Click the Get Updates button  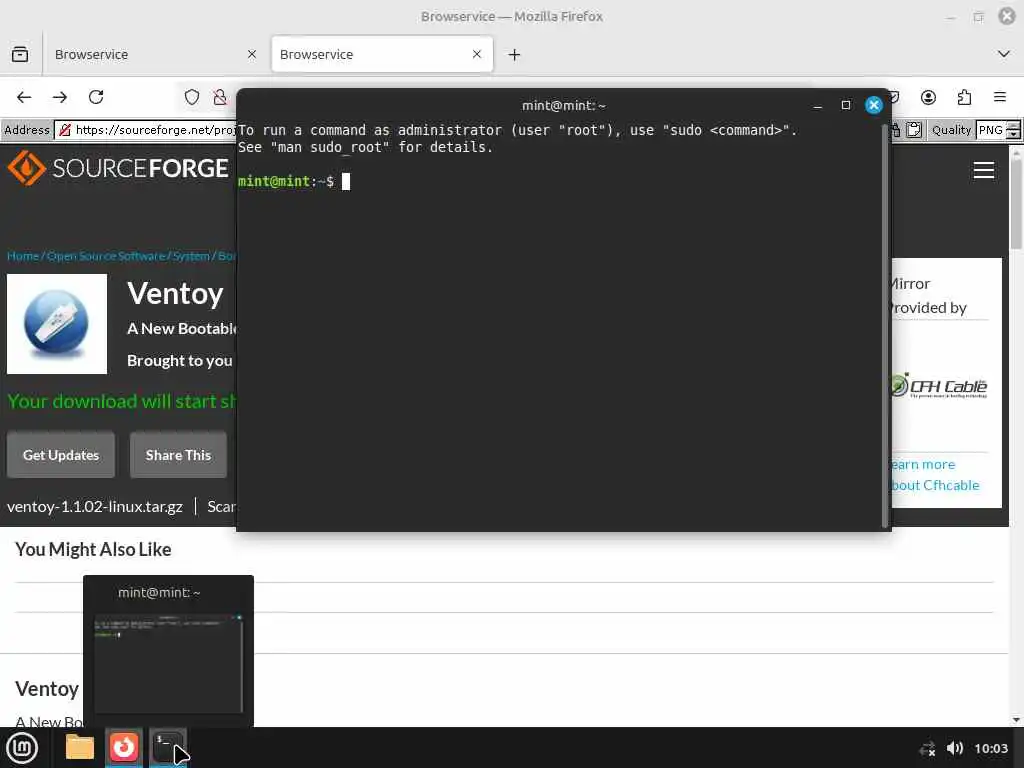coord(61,455)
